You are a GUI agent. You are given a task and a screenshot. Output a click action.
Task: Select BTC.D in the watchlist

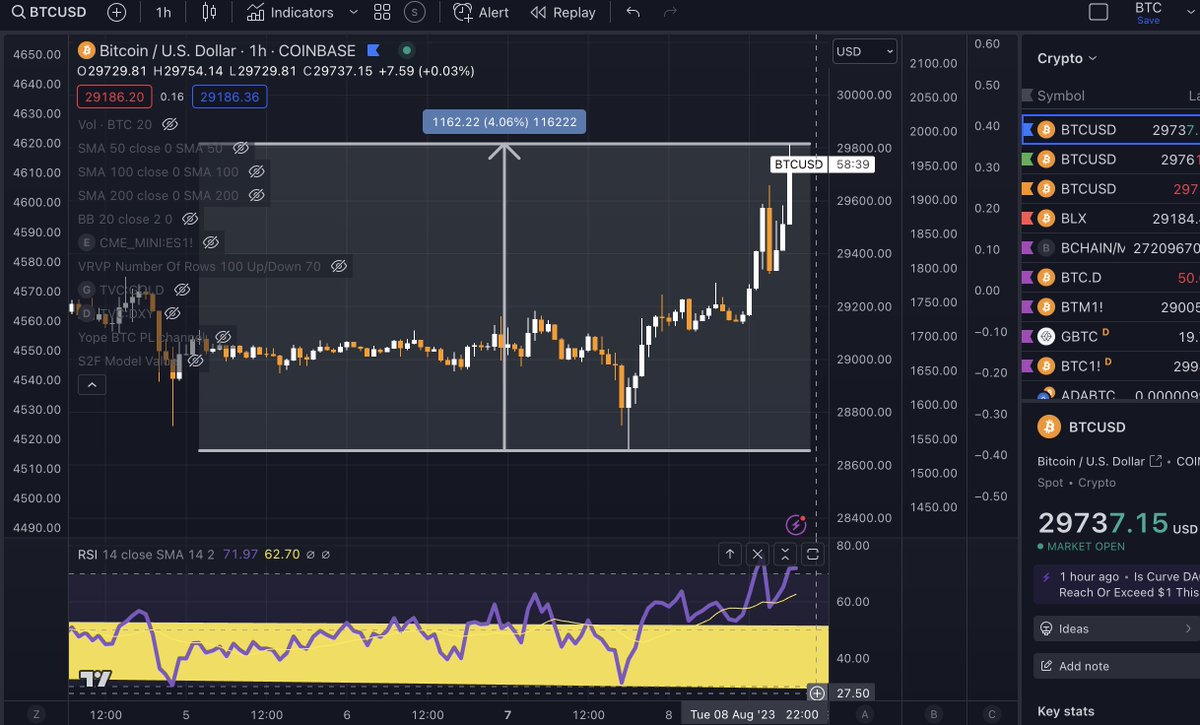tap(1110, 277)
